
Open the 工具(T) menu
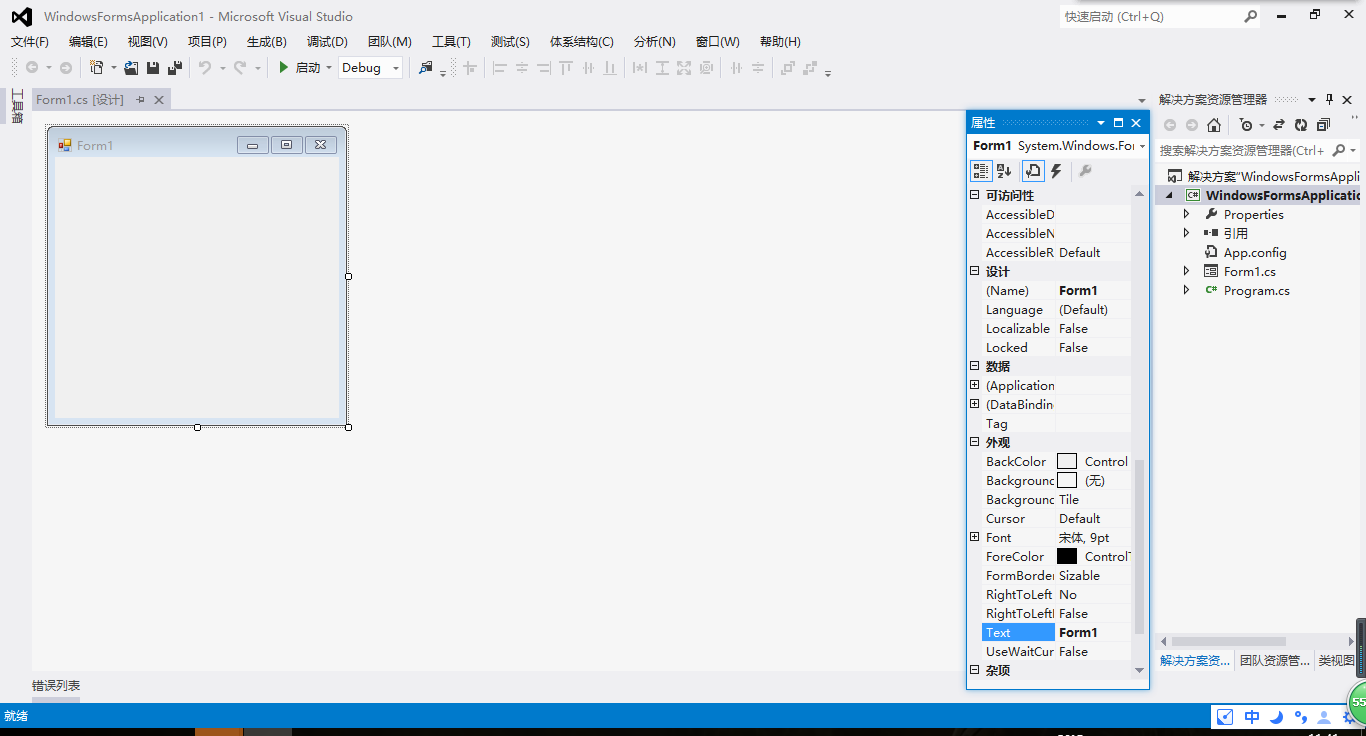451,42
